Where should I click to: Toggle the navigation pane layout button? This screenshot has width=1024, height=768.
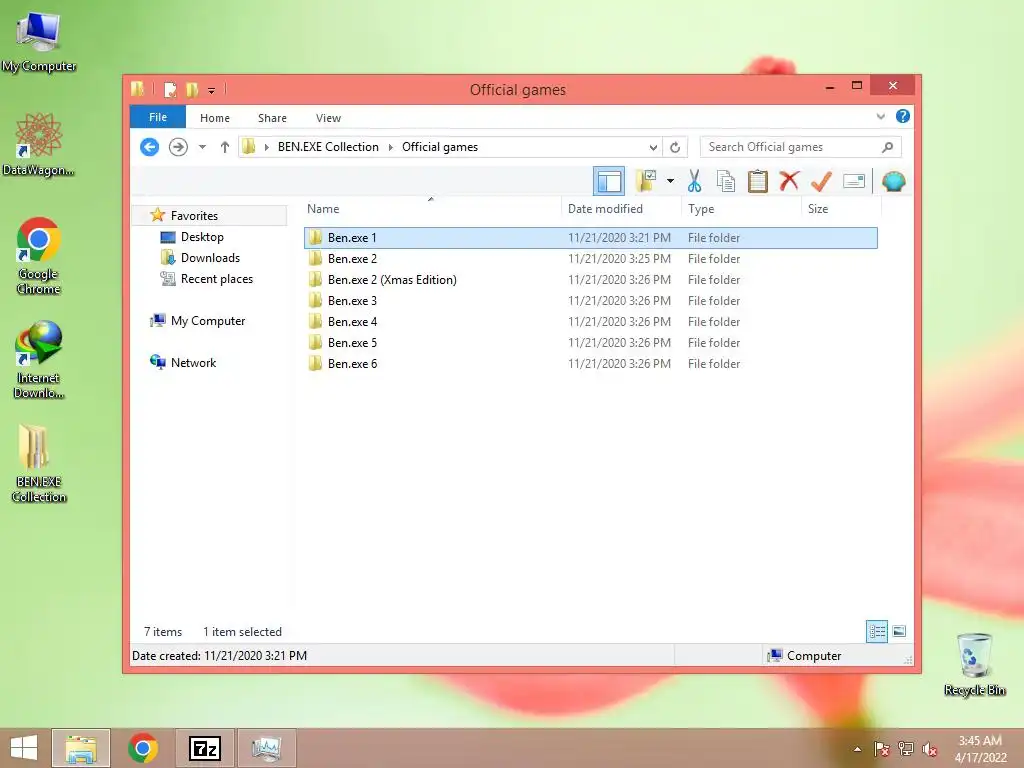(x=609, y=181)
